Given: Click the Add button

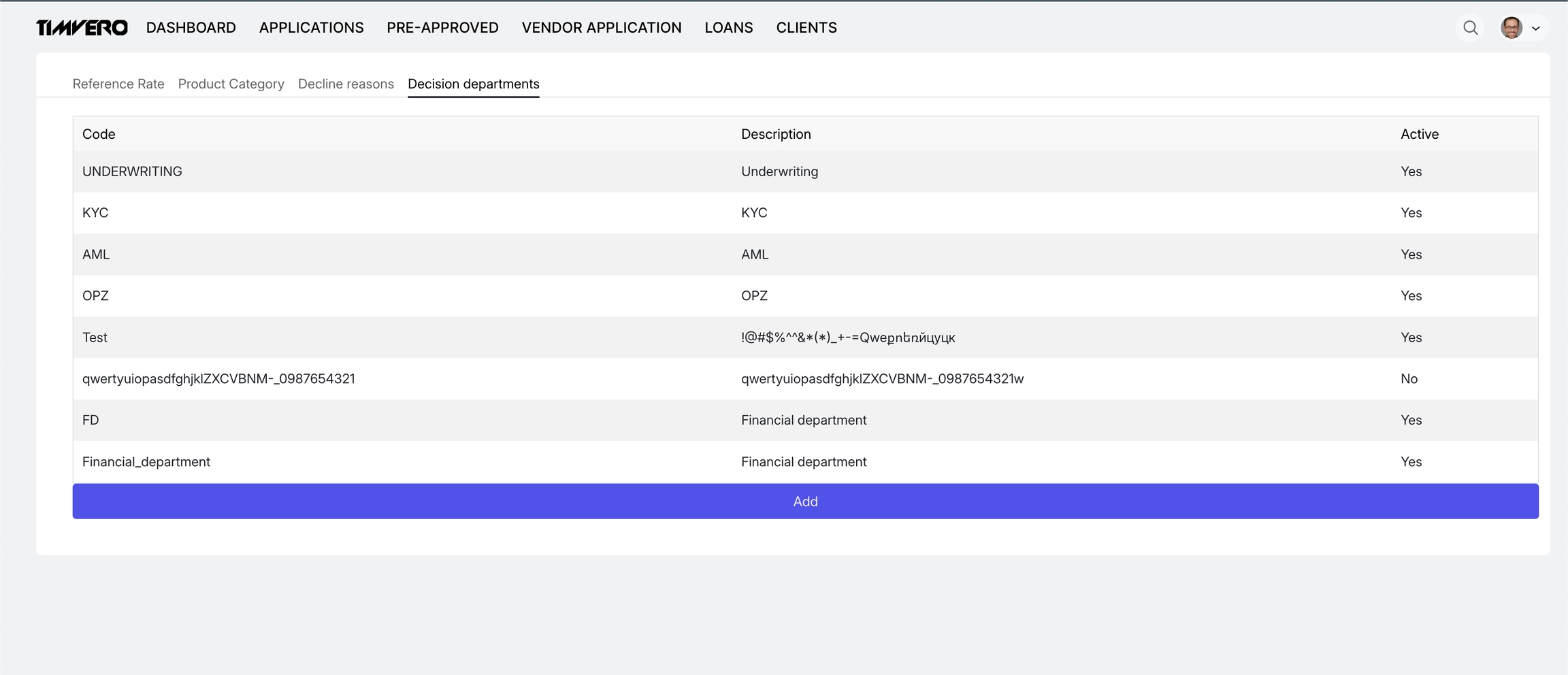Looking at the screenshot, I should [805, 501].
